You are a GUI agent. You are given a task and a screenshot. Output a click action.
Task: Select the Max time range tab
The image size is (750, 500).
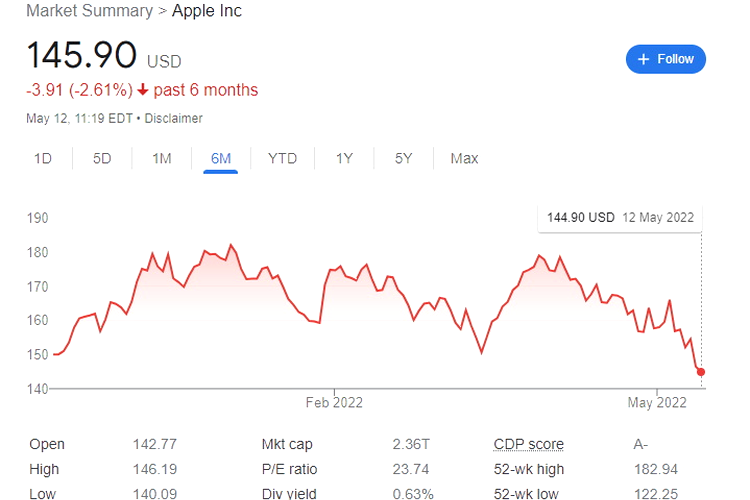click(464, 158)
